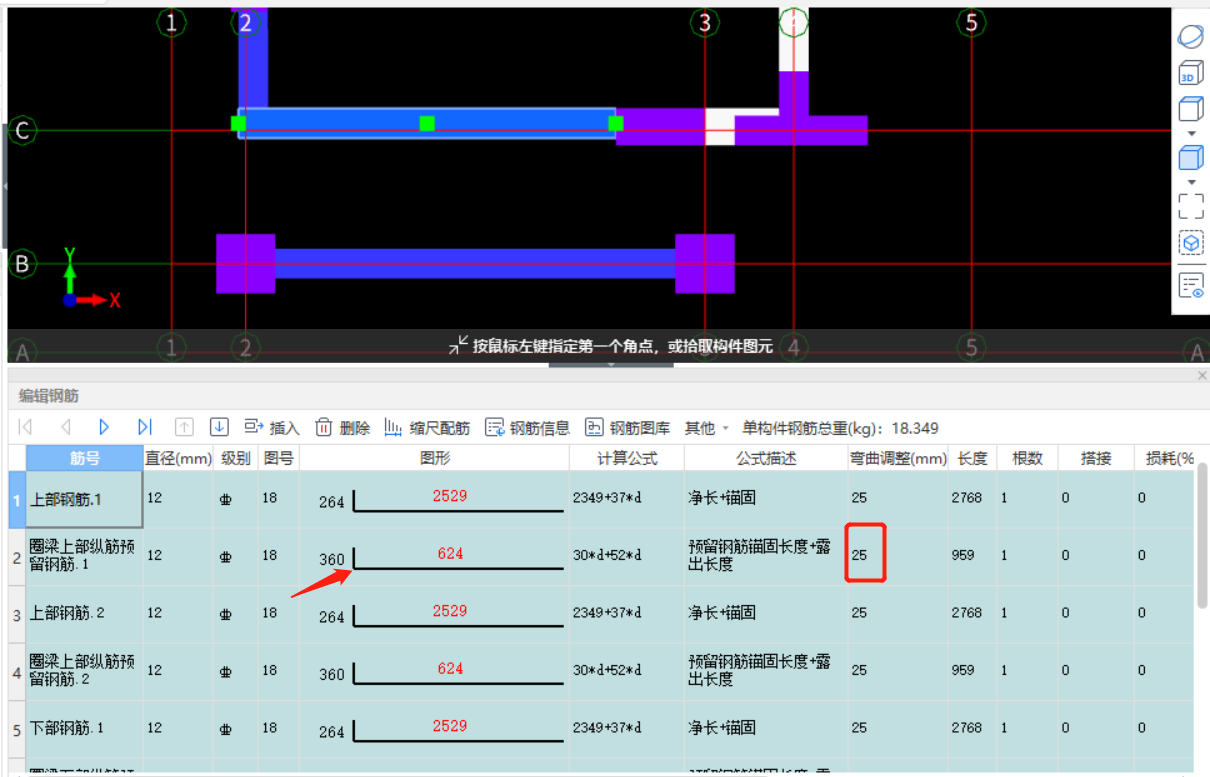Collapse panel using center splitter arrow
The image size is (1210, 777).
pyautogui.click(x=611, y=365)
